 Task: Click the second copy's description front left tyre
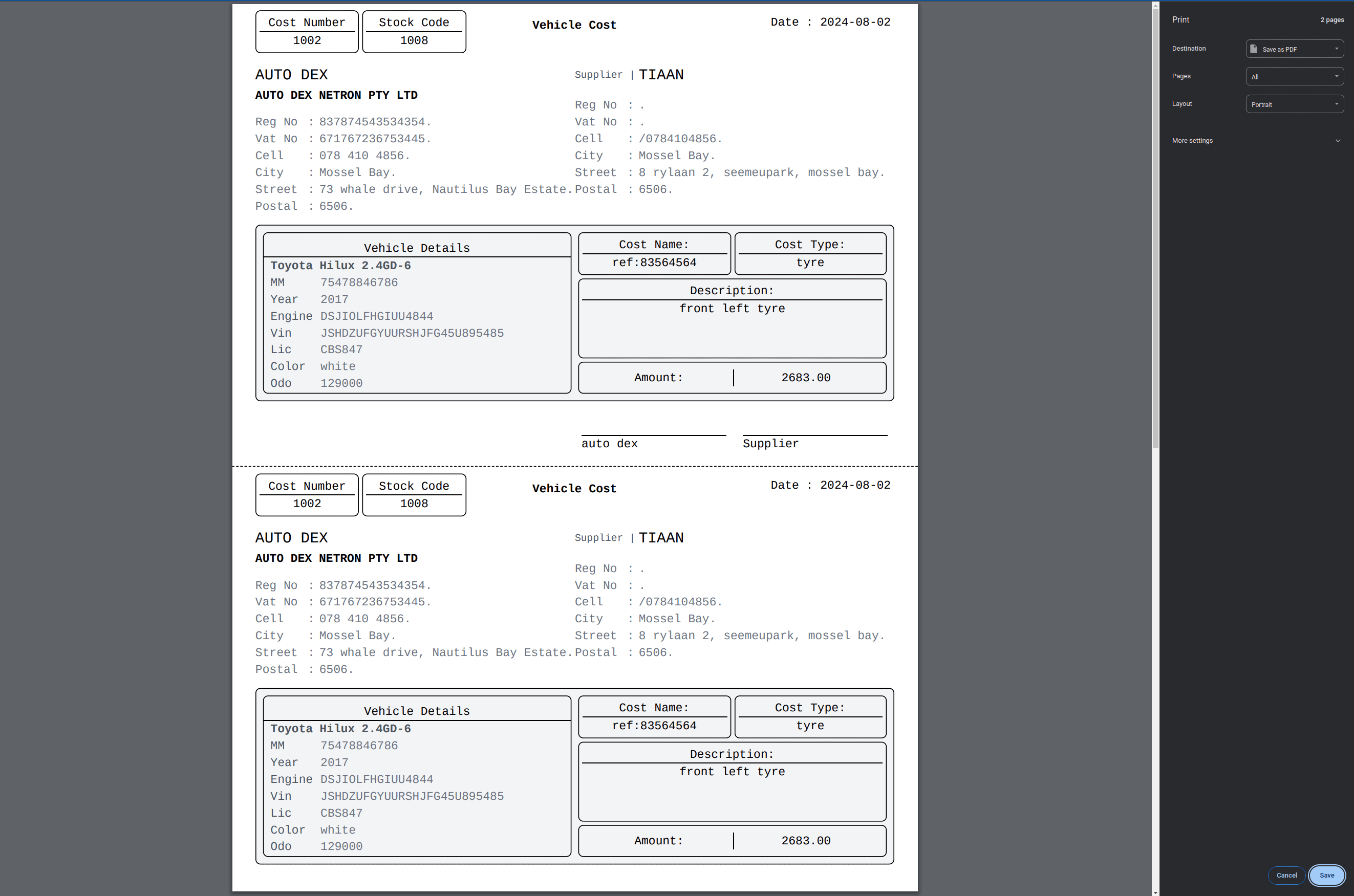click(x=732, y=772)
